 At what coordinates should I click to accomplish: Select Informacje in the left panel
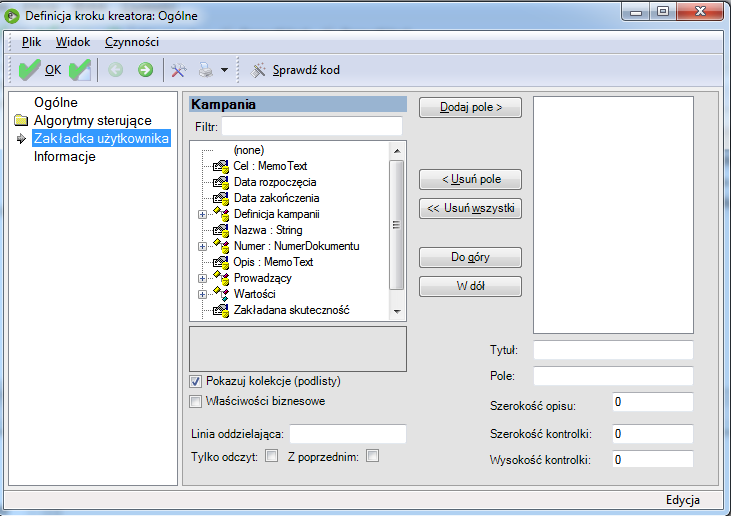65,157
